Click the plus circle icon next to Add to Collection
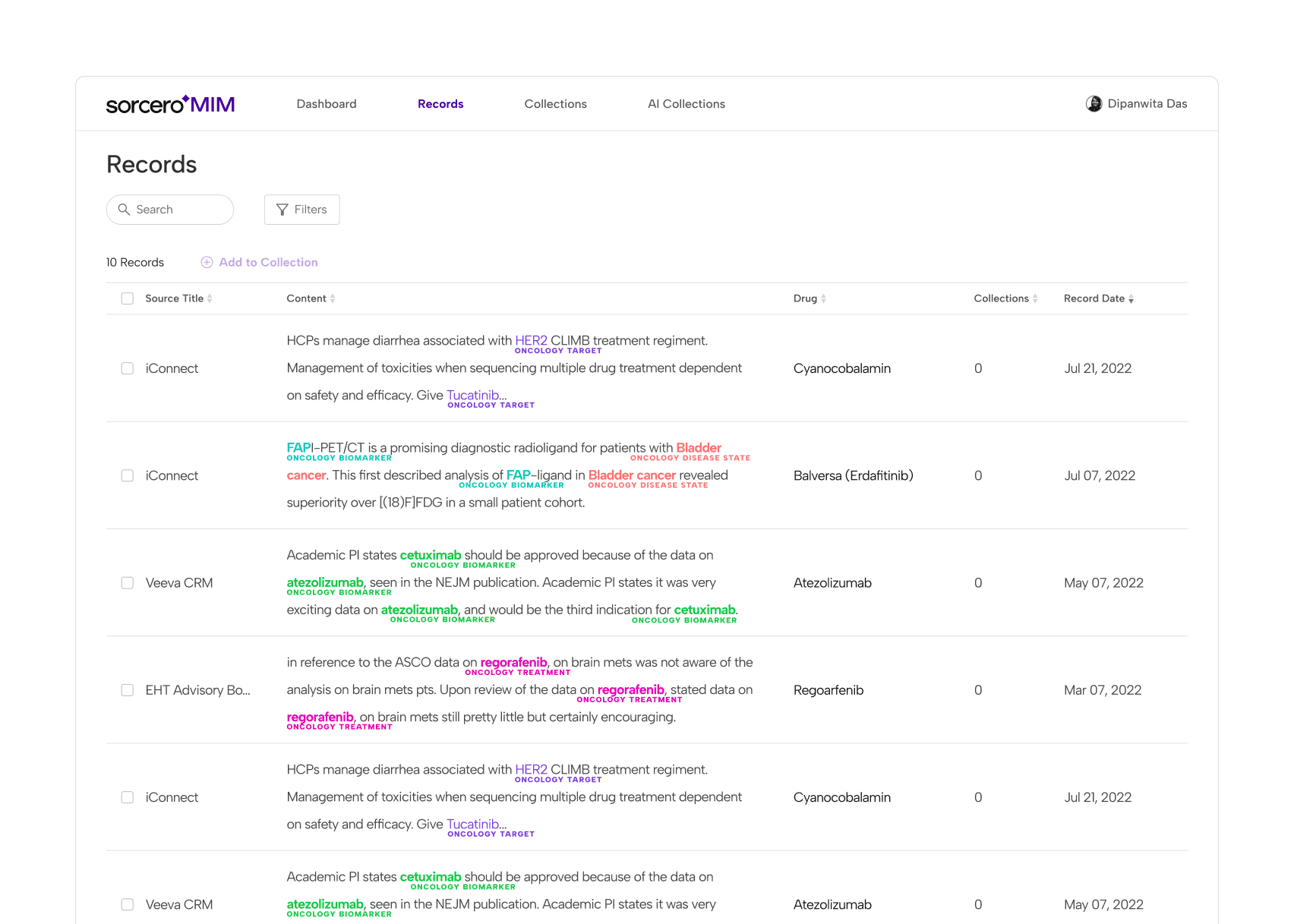 (x=207, y=262)
